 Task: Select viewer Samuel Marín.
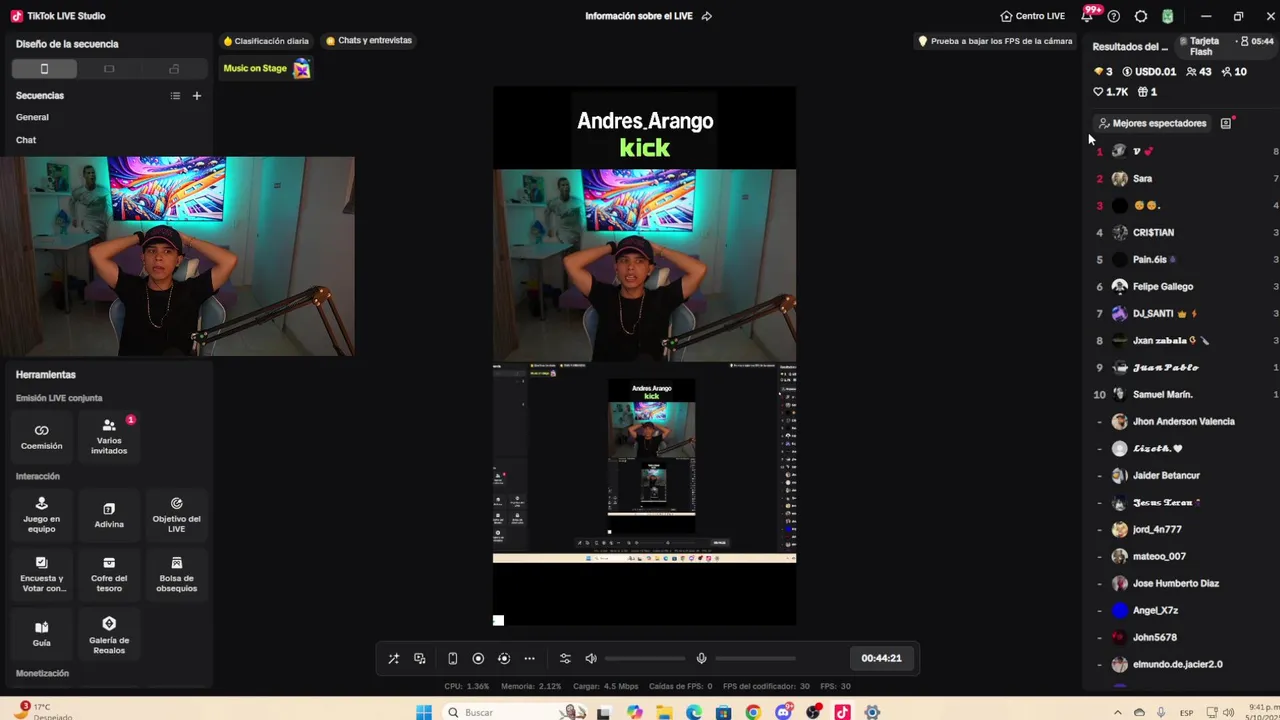click(x=1162, y=395)
